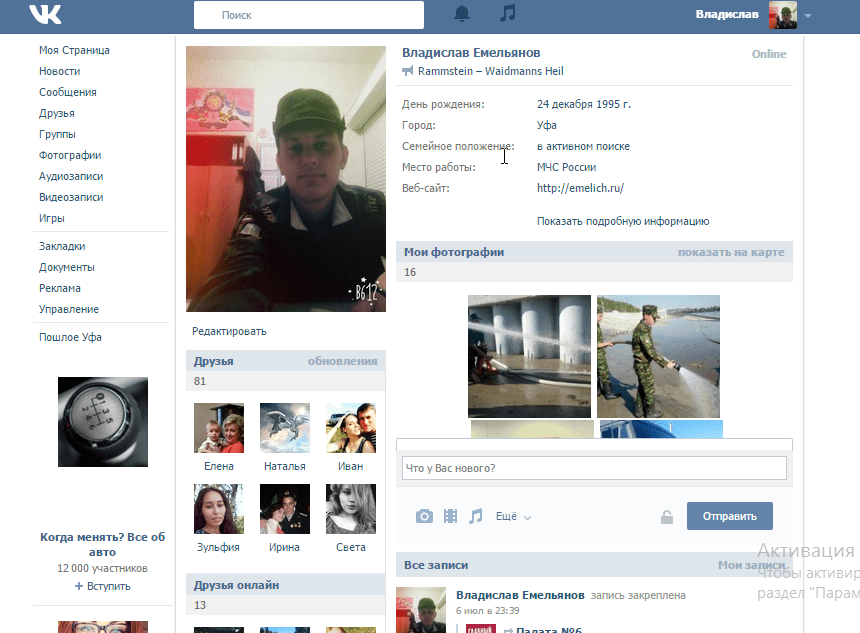Image resolution: width=860 pixels, height=633 pixels.
Task: Expand the Владислав account dropdown arrow
Action: tap(808, 16)
